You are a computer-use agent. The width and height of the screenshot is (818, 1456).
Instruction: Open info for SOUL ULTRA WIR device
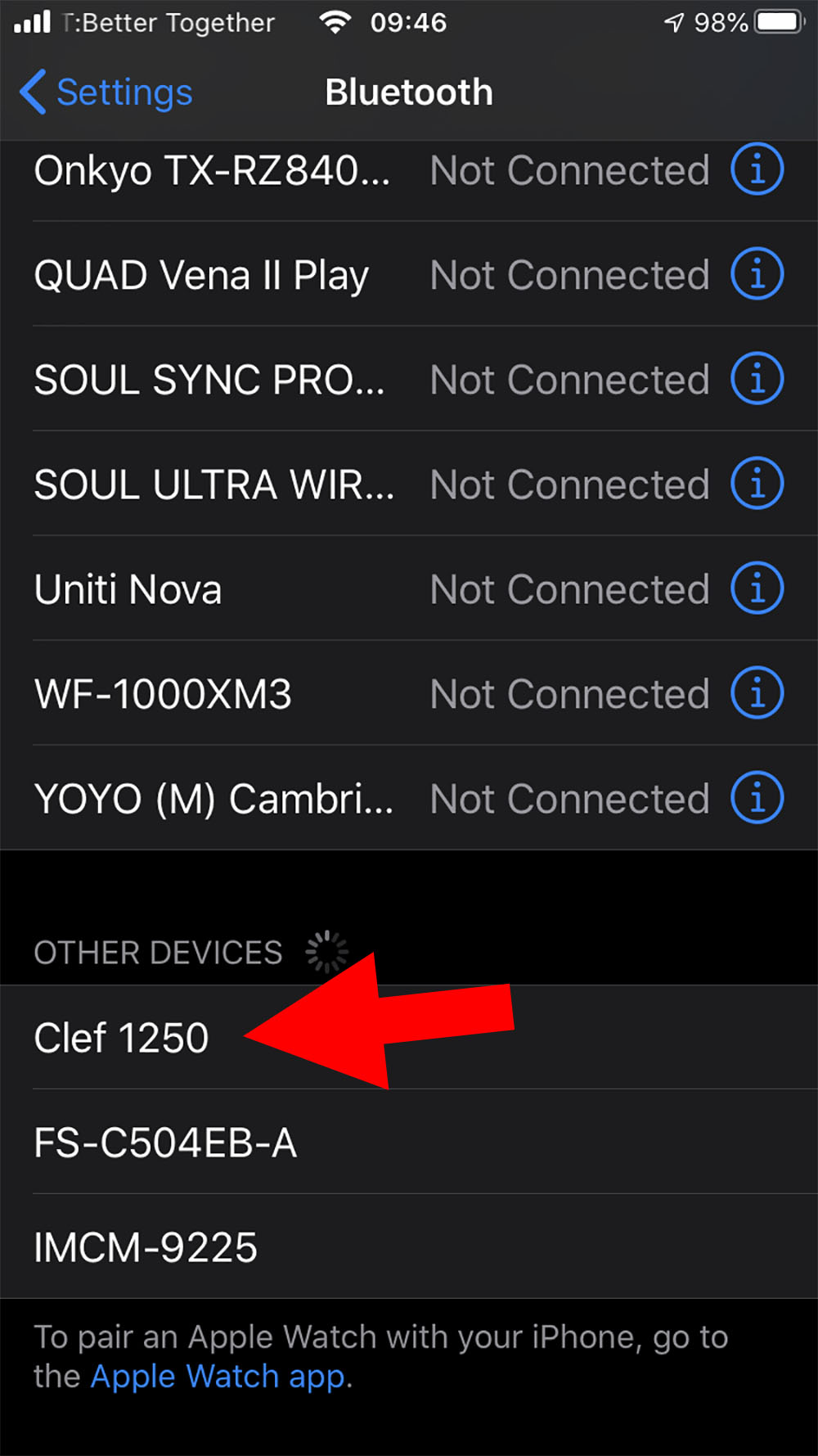[x=757, y=483]
